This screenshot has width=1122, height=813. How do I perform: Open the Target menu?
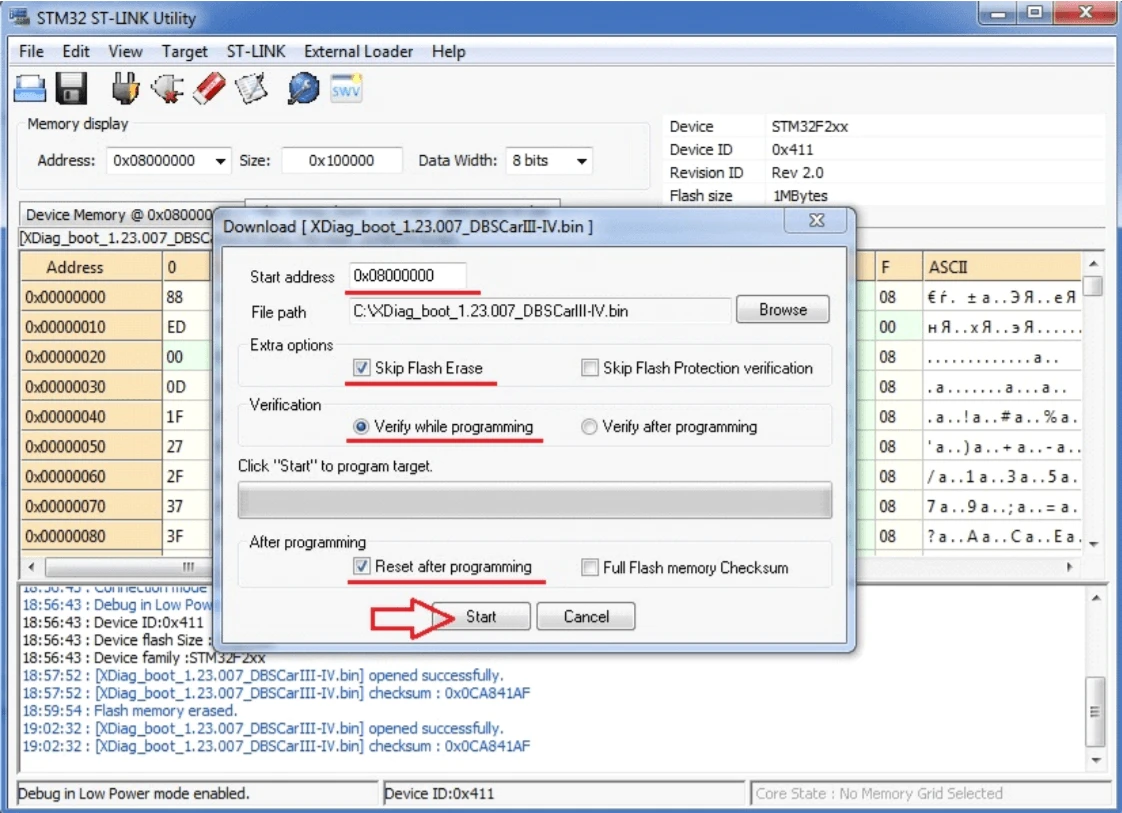184,52
